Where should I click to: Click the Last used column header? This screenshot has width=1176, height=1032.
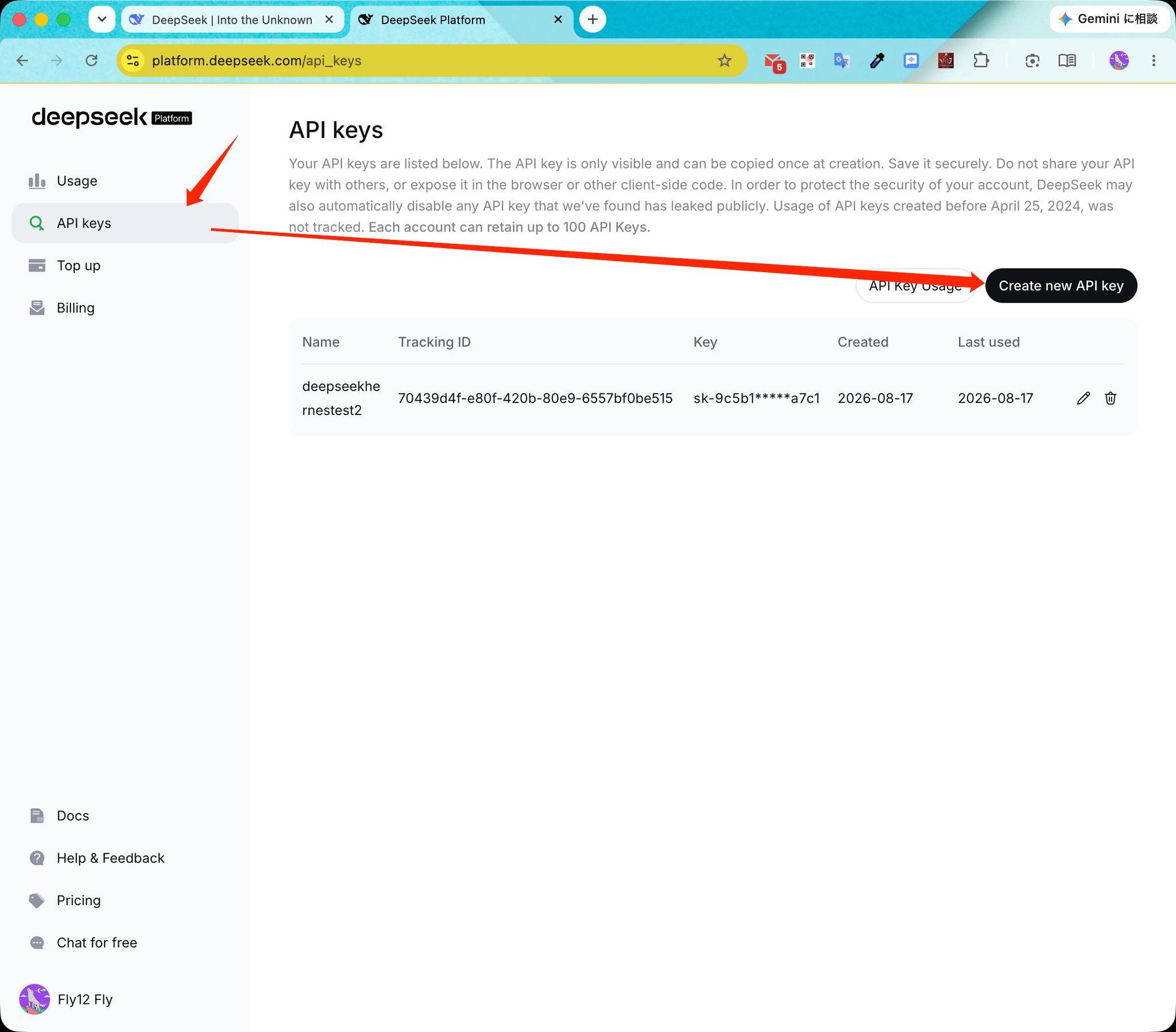(988, 342)
